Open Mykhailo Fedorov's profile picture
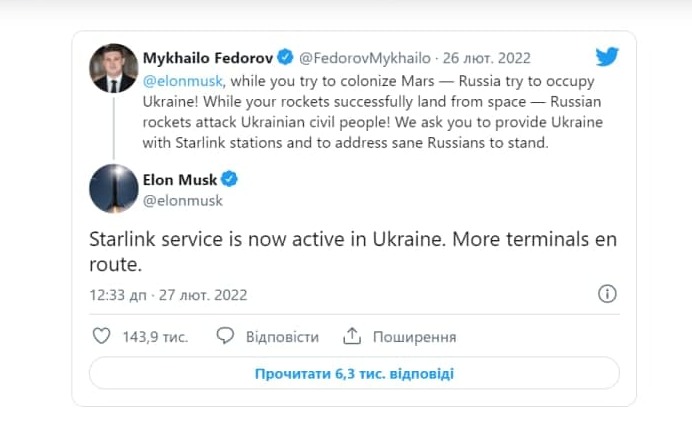 click(113, 68)
